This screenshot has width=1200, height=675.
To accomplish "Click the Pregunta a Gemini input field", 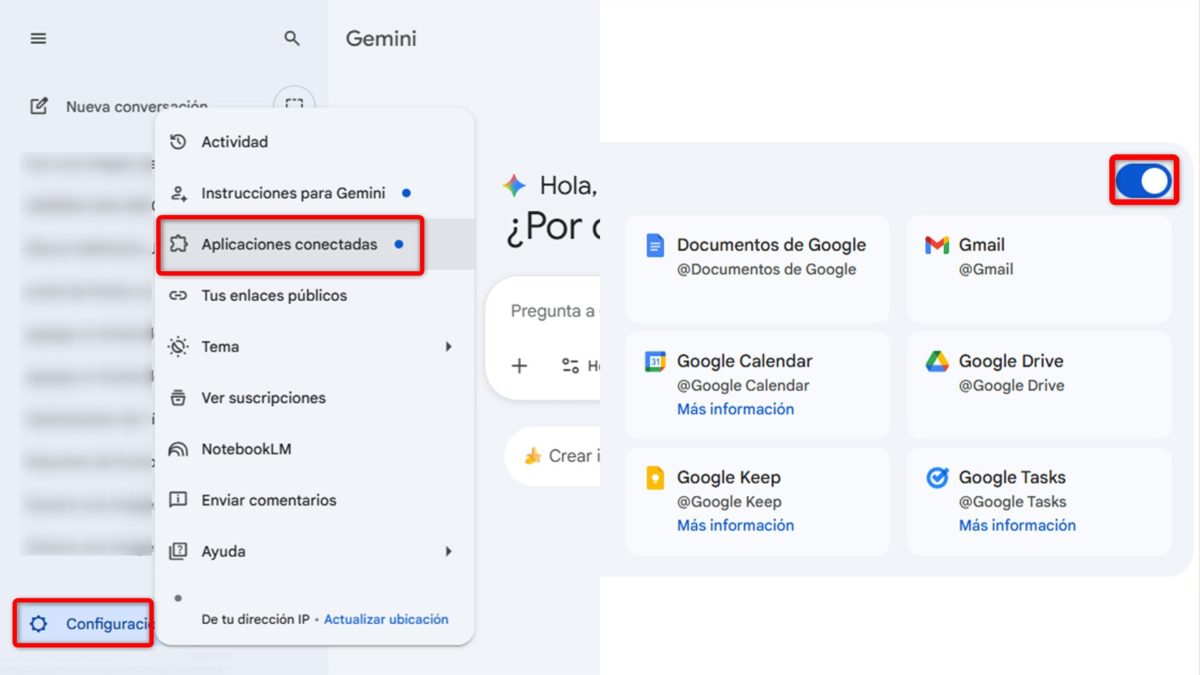I will 555,310.
